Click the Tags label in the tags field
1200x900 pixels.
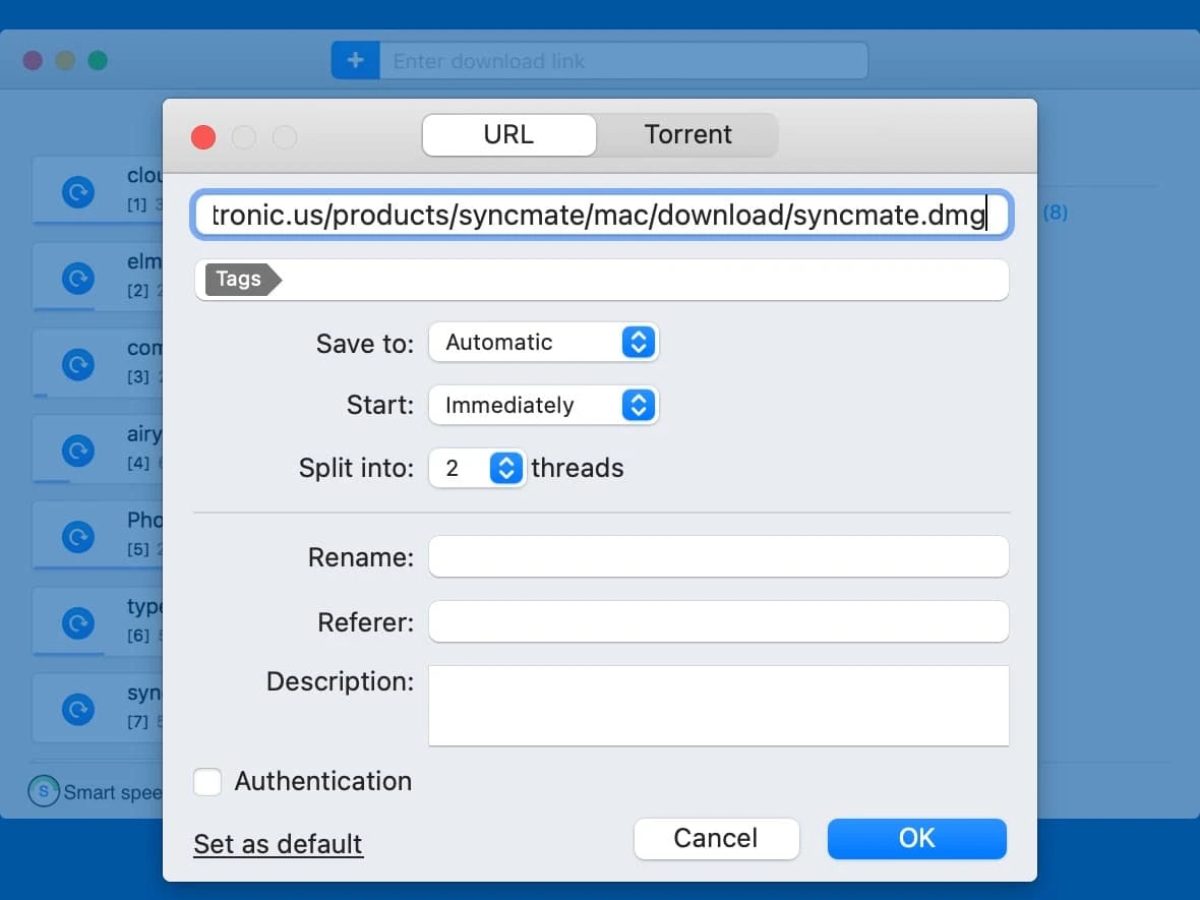242,279
